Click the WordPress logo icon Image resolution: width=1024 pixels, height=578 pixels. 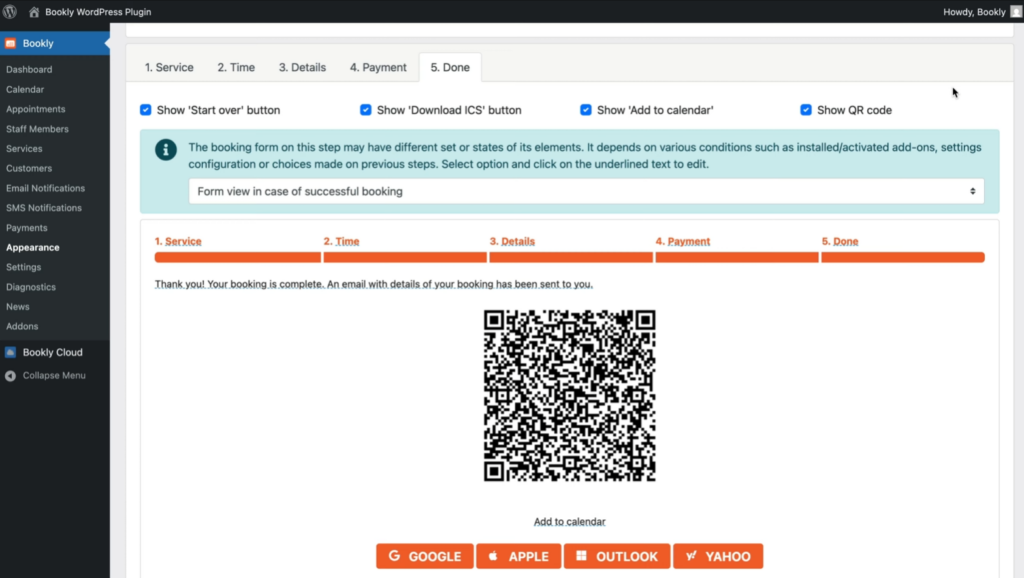(10, 12)
